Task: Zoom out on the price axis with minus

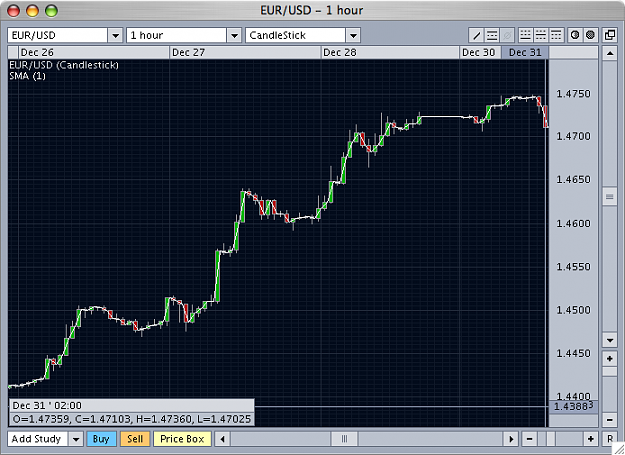Action: coord(609,420)
